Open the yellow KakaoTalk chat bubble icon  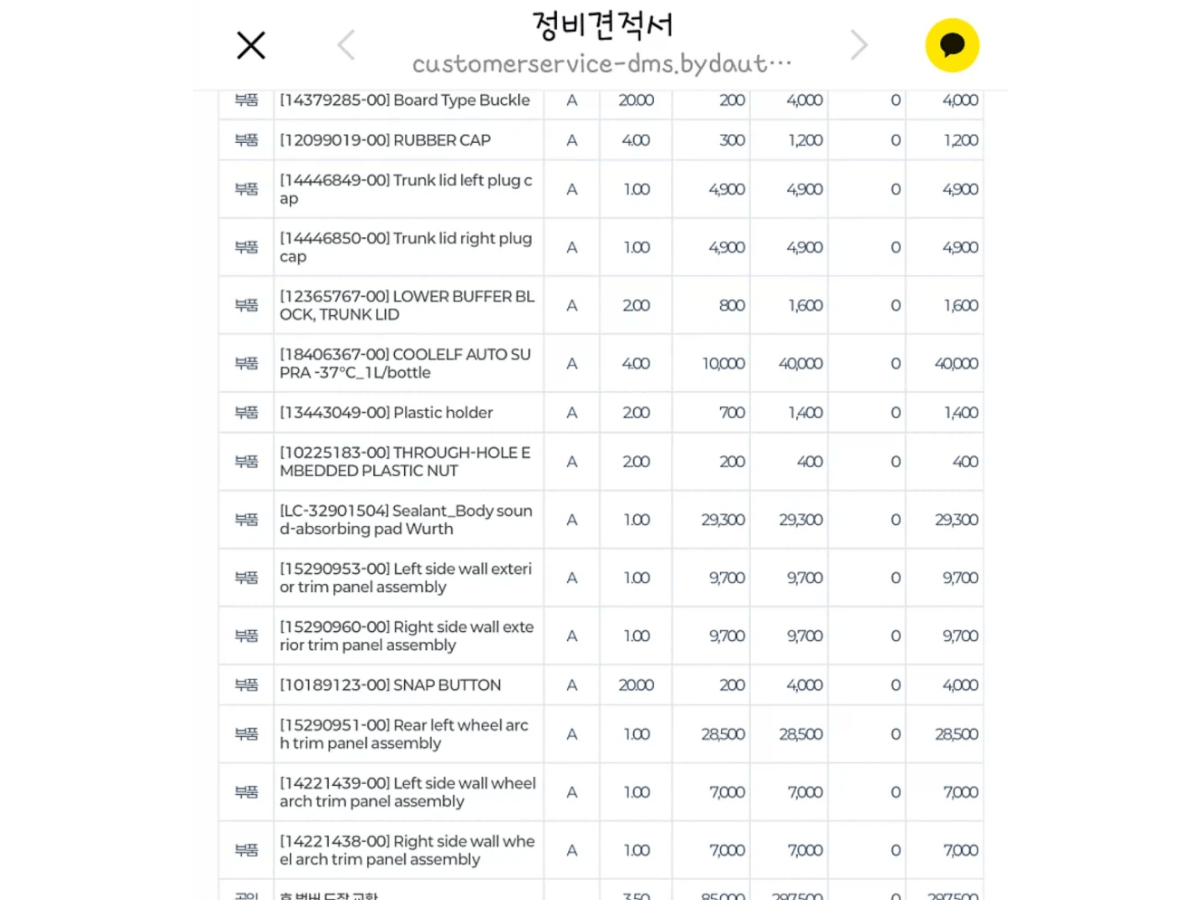pos(952,45)
